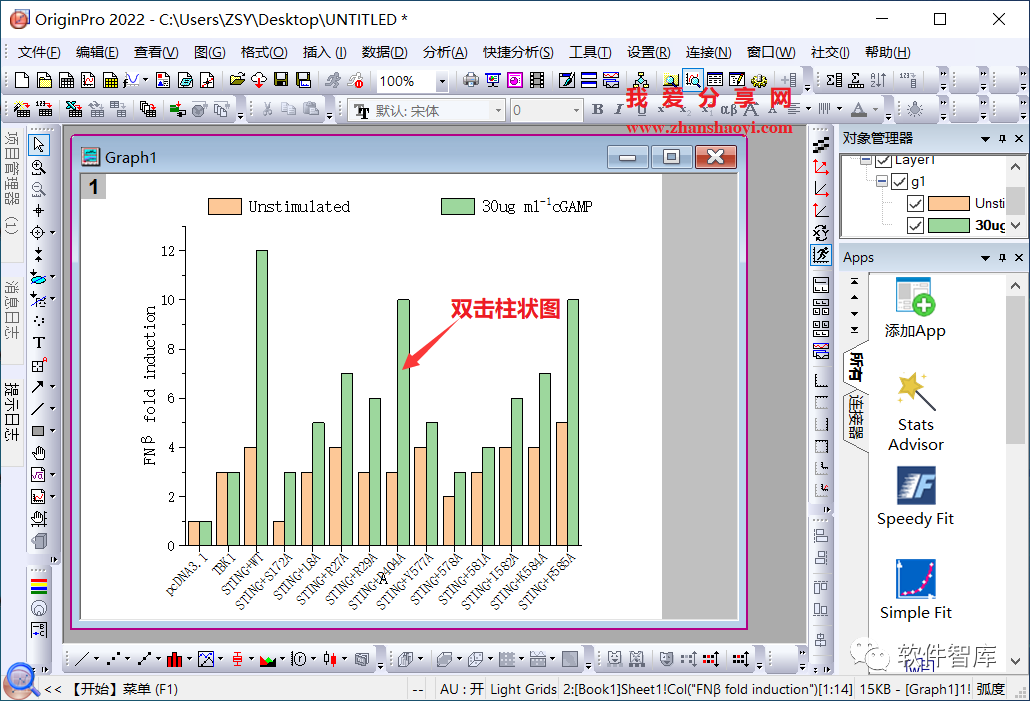Toggle the g1 group checkbox
The width and height of the screenshot is (1030, 701).
(899, 181)
